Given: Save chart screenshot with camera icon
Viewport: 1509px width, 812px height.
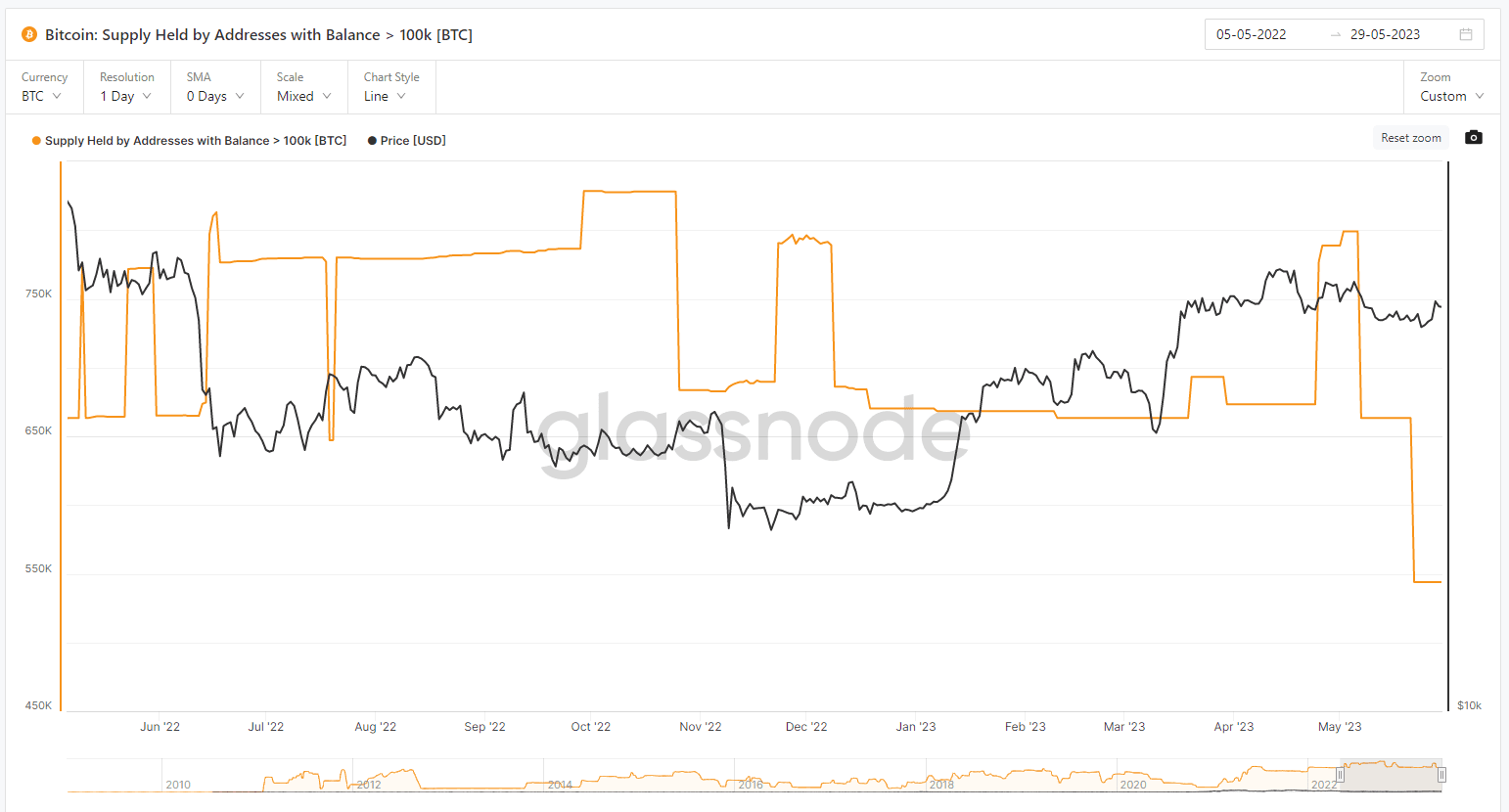Looking at the screenshot, I should pyautogui.click(x=1474, y=138).
